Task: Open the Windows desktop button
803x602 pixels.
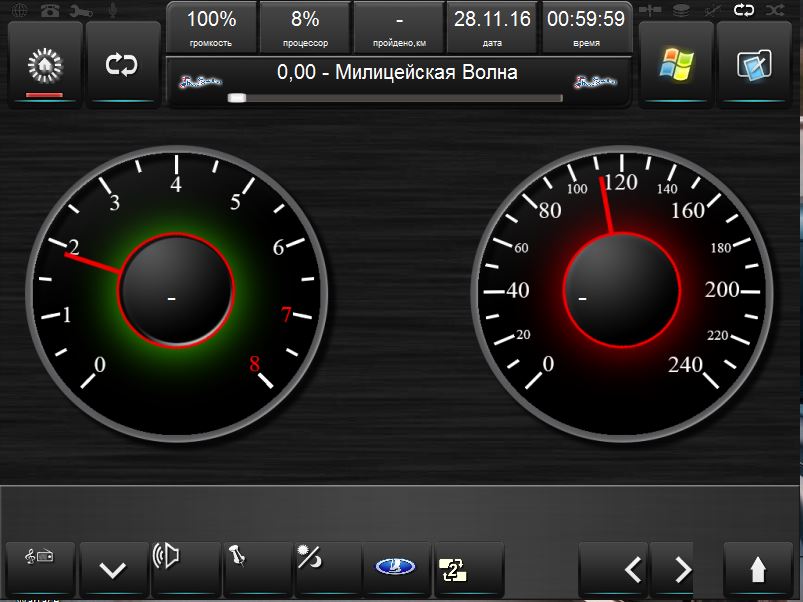Action: pyautogui.click(x=675, y=64)
